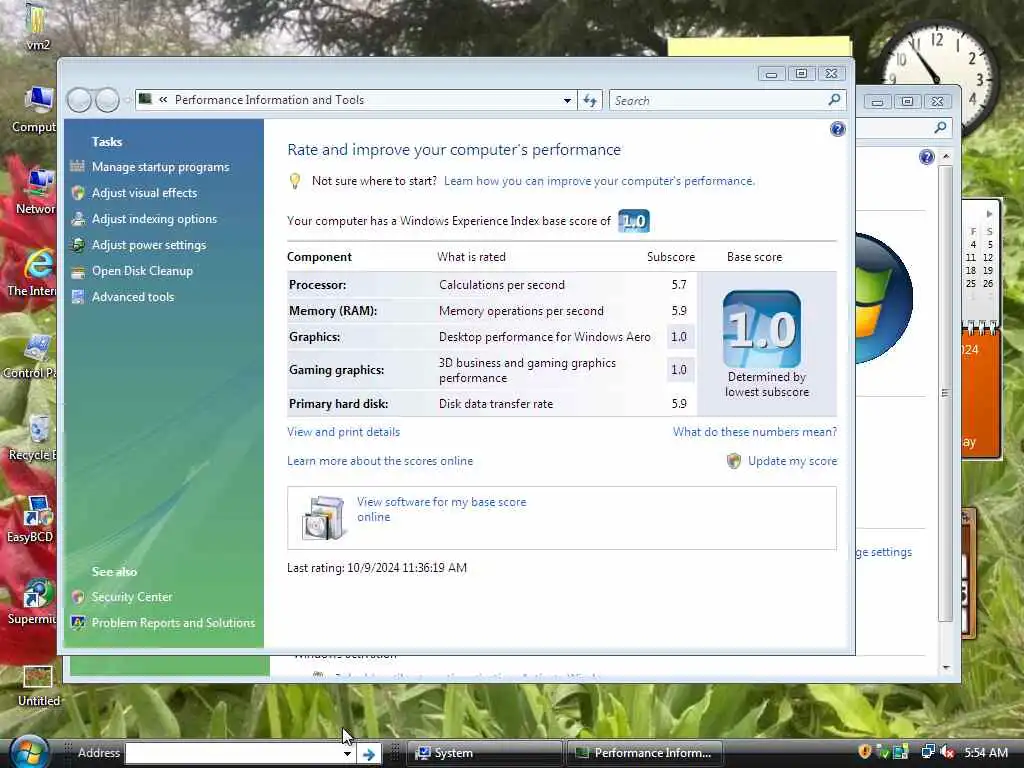Click the muted volume icon in system tray
The height and width of the screenshot is (768, 1024).
pyautogui.click(x=948, y=752)
